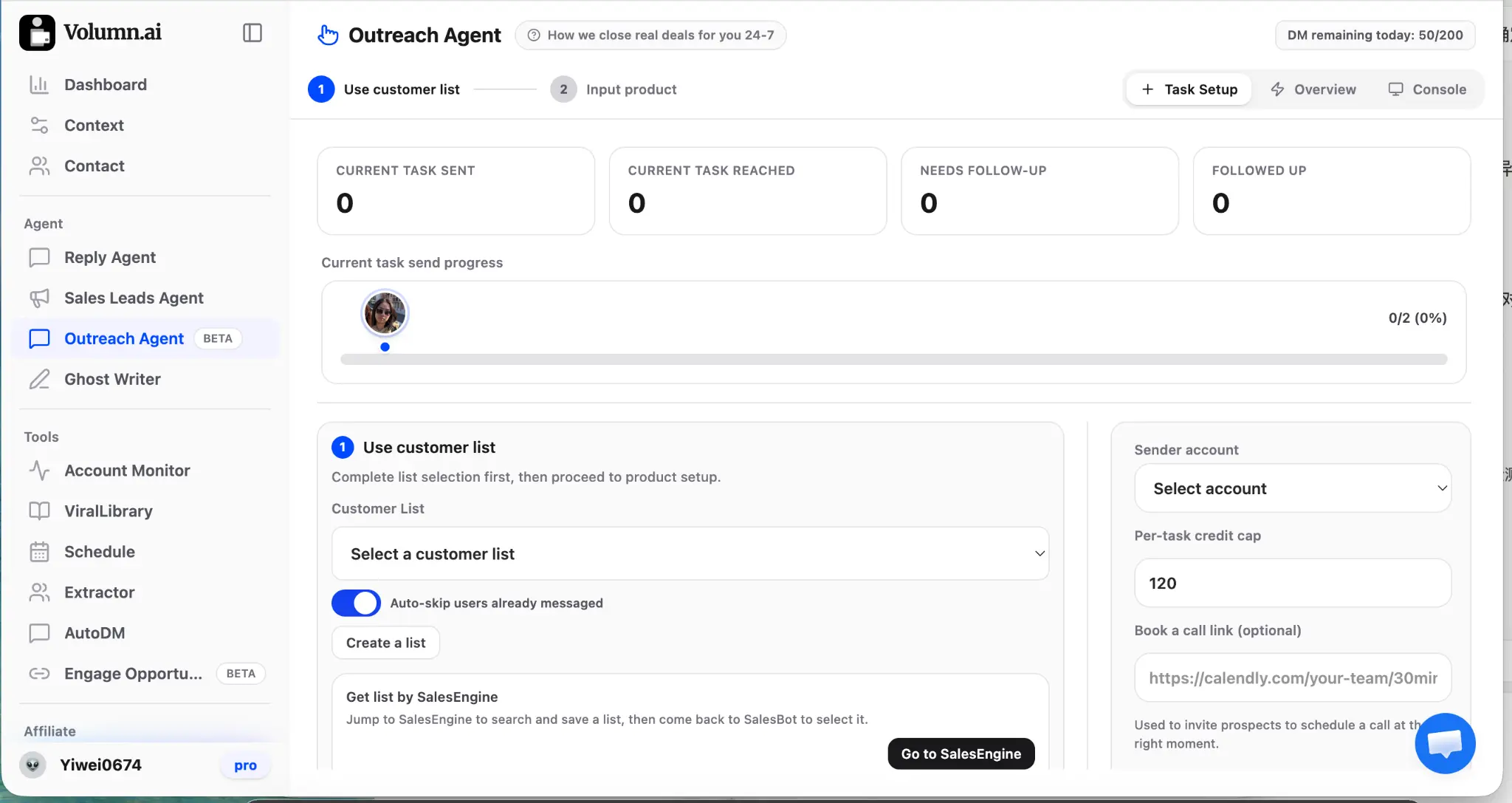
Task: Click the Ghost Writer pencil icon
Action: pos(39,379)
